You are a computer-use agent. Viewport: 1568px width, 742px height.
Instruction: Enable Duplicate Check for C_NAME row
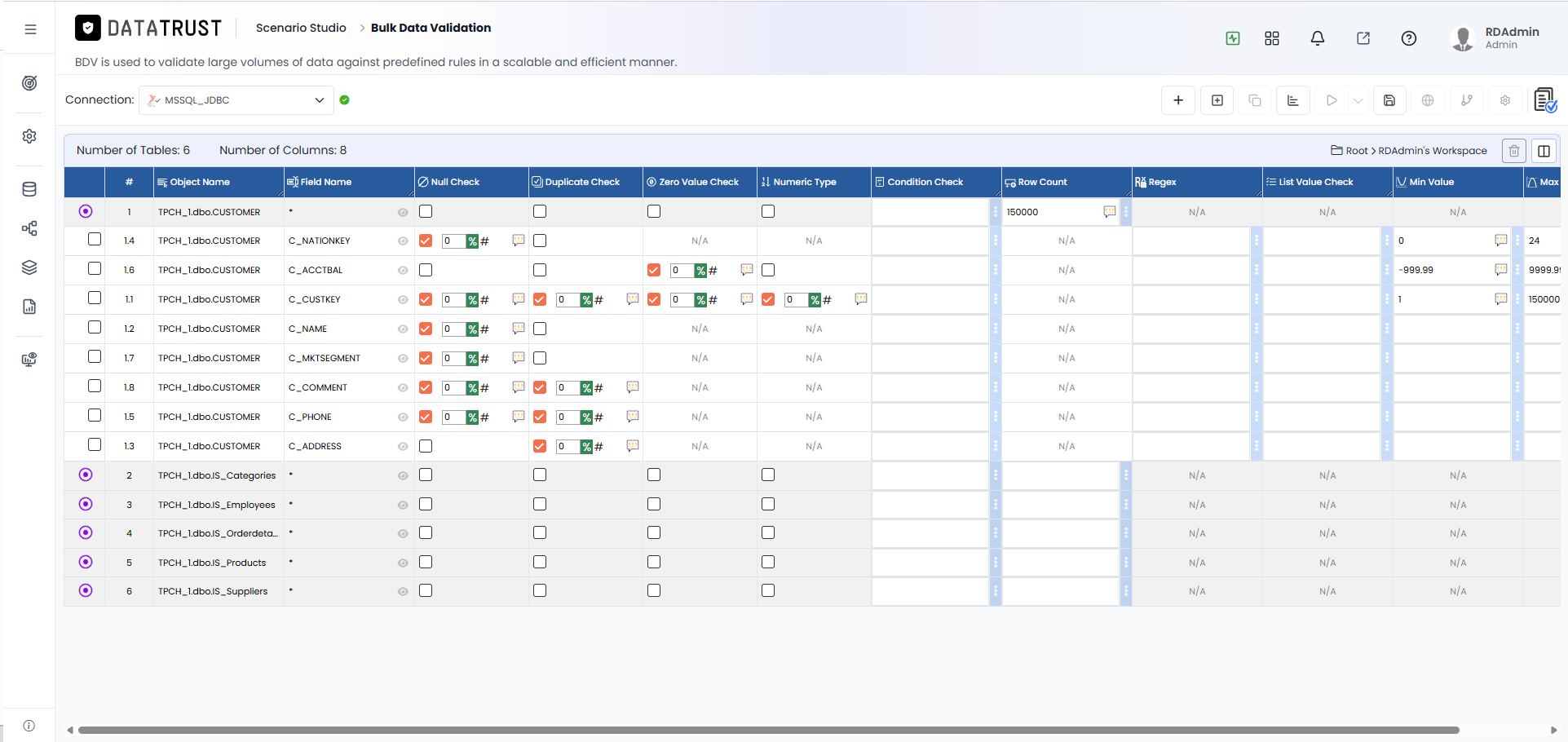pyautogui.click(x=539, y=329)
